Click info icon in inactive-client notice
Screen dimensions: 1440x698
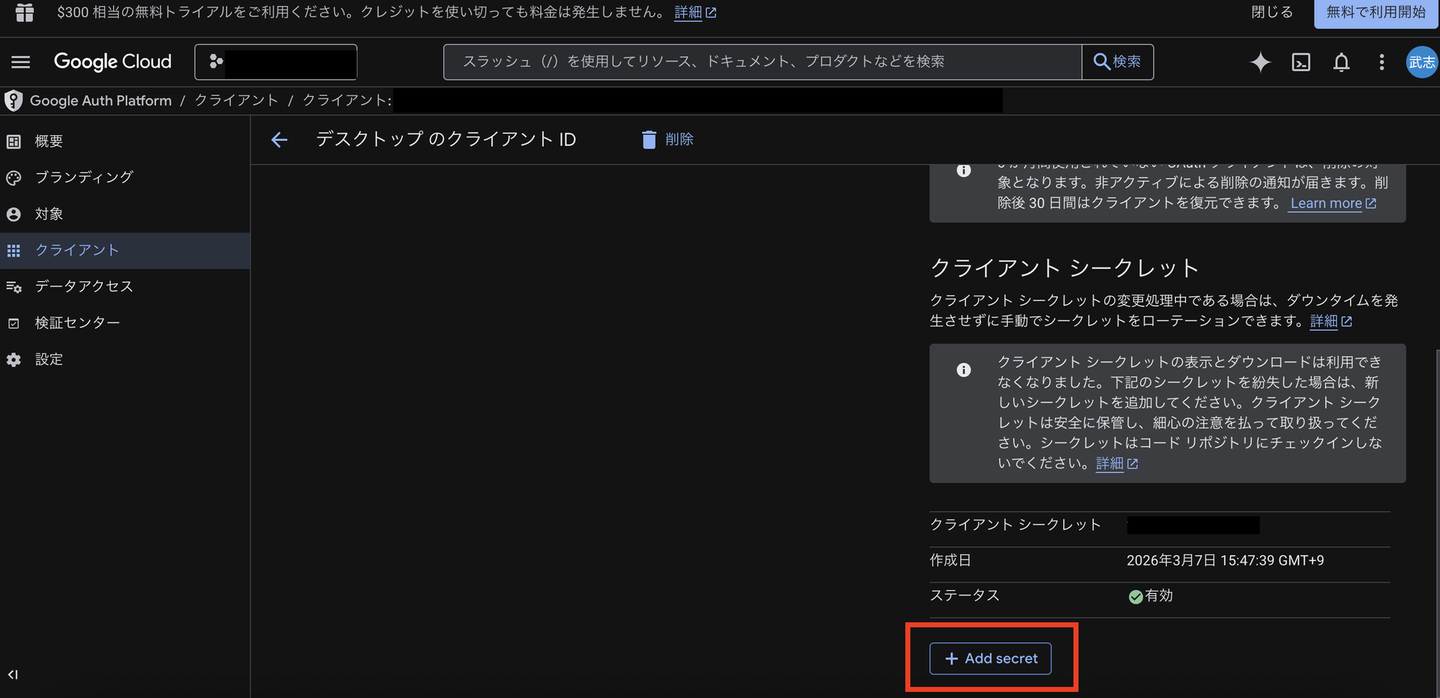point(964,170)
